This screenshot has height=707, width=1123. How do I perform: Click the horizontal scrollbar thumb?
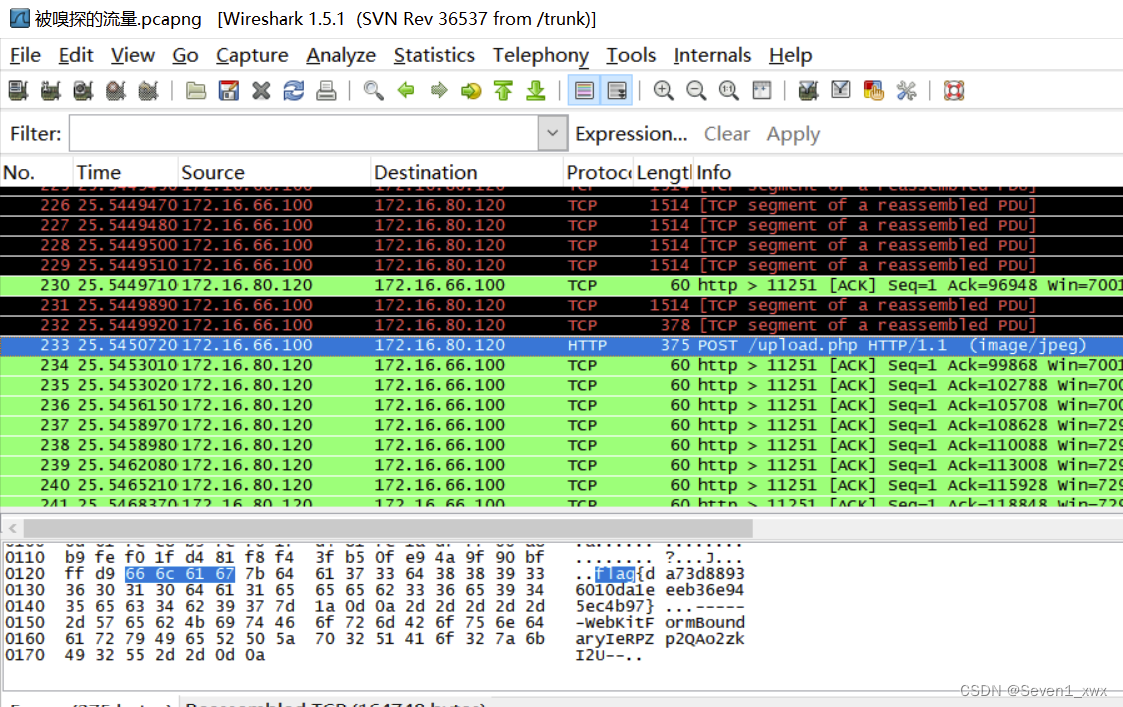coord(388,529)
